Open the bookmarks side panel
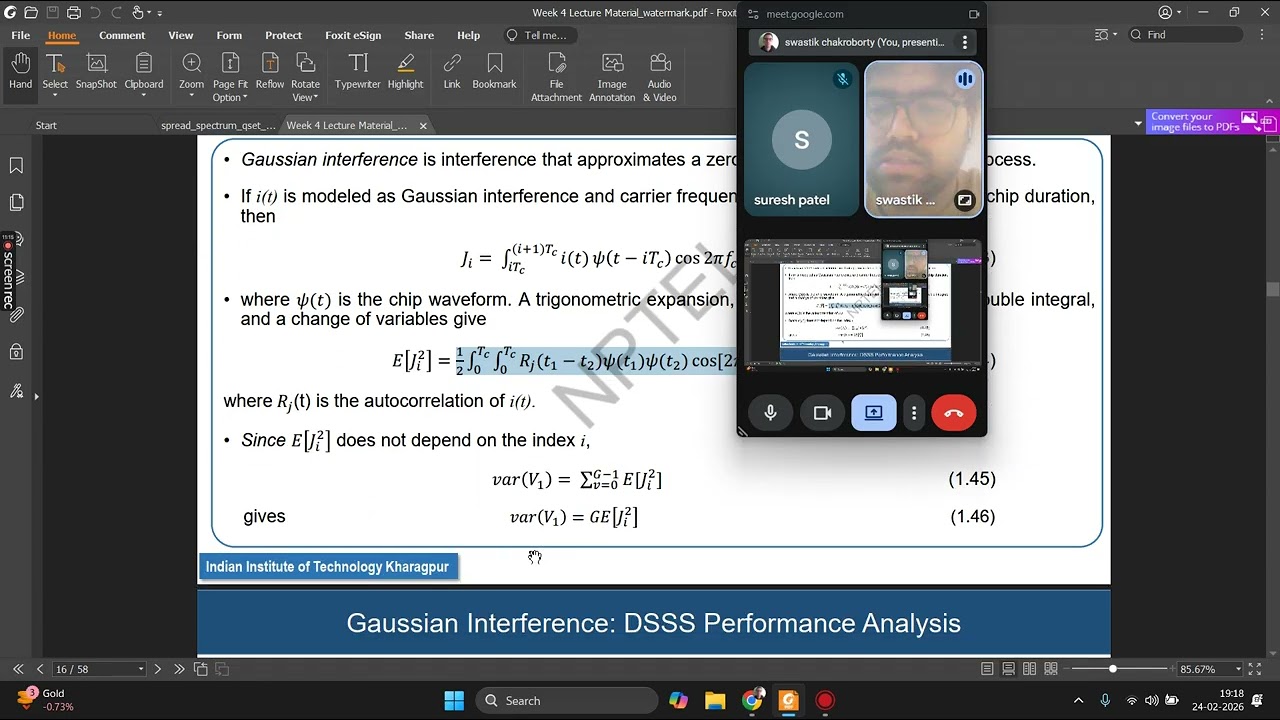Viewport: 1280px width, 720px height. (16, 165)
